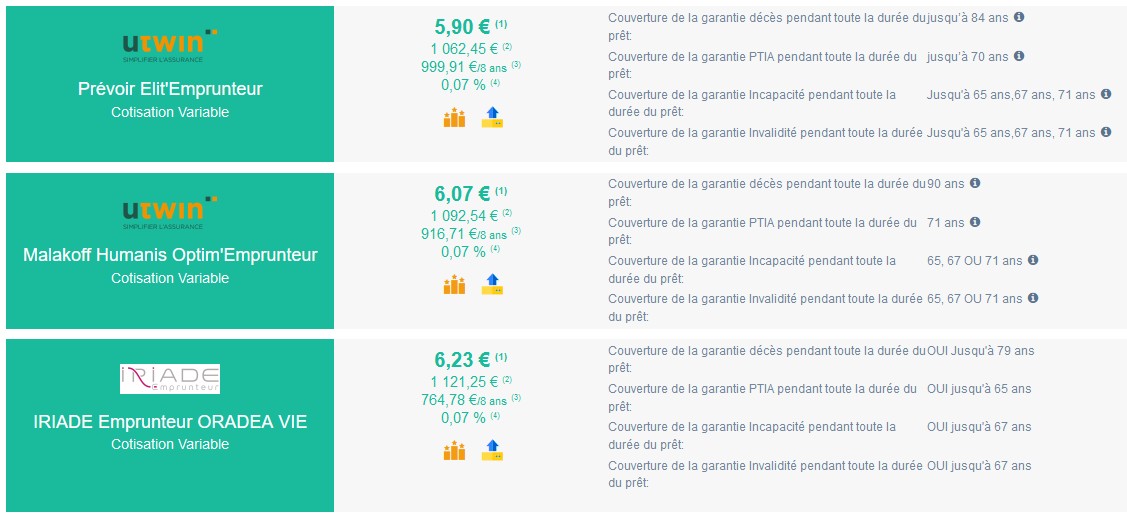This screenshot has width=1127, height=515.
Task: Select the IRIADE Emprunteur ORADEA VIE title
Action: click(x=170, y=422)
